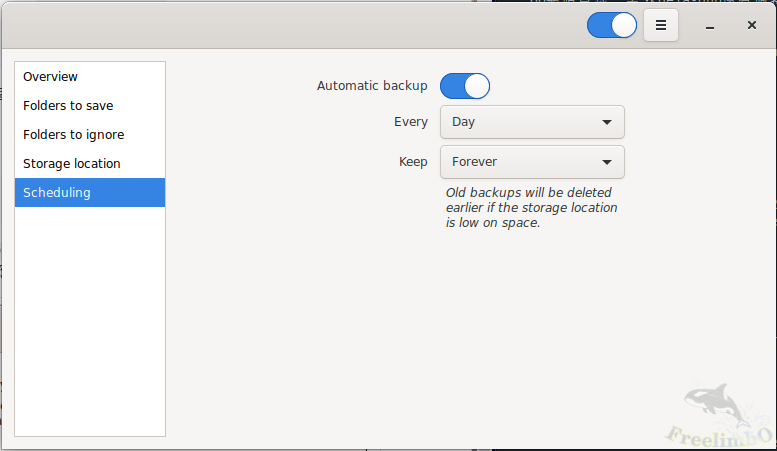Open the hamburger menu button
777x451 pixels.
[x=661, y=25]
